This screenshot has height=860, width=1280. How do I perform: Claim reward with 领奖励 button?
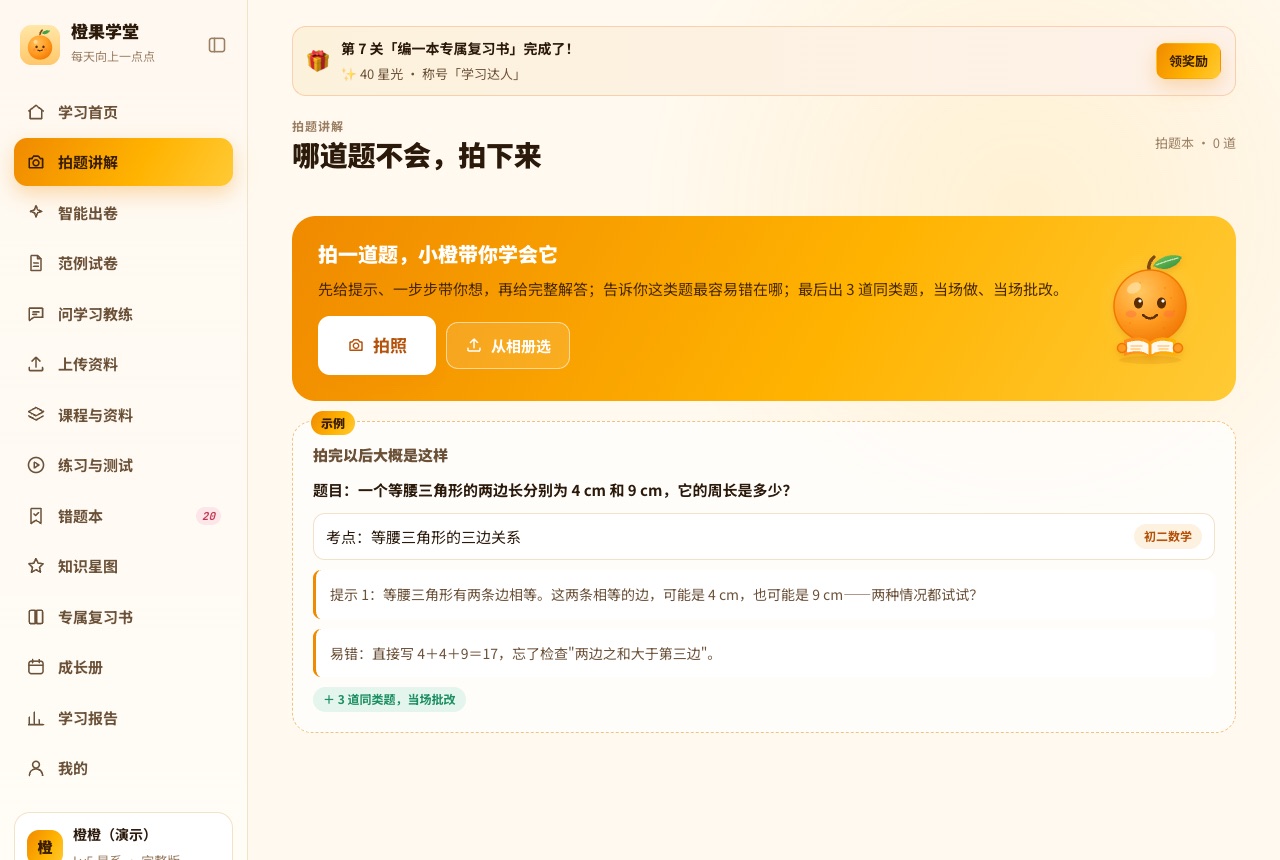1189,61
